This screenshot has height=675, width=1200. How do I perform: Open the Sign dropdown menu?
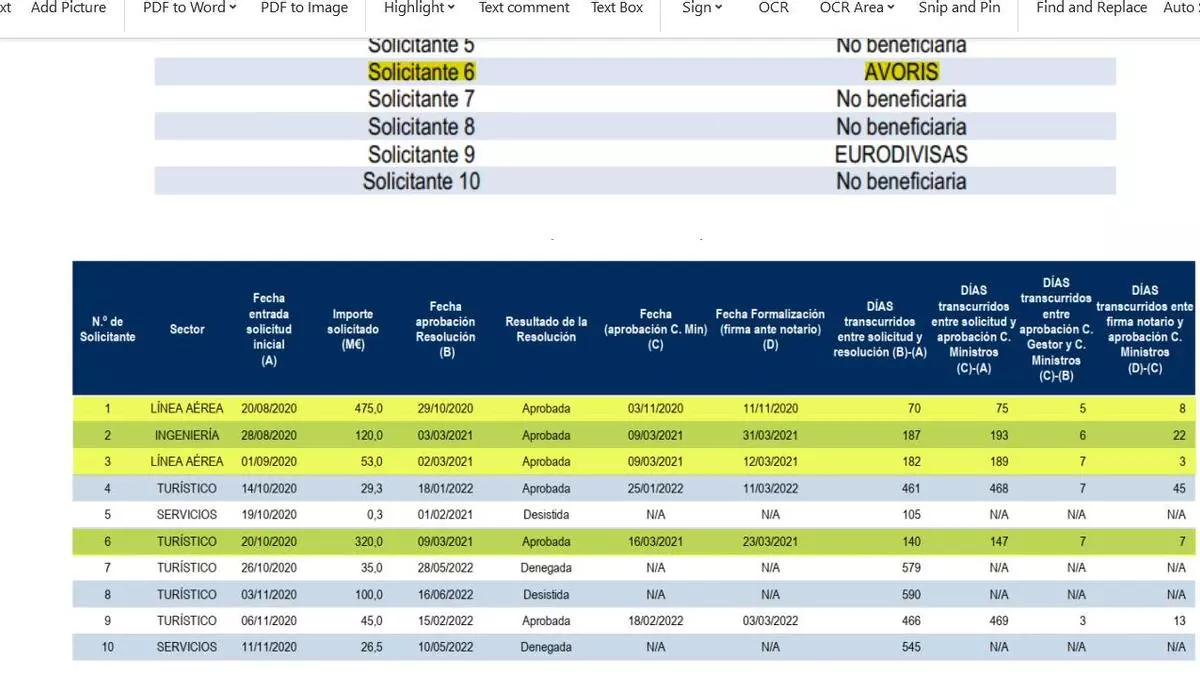point(701,8)
